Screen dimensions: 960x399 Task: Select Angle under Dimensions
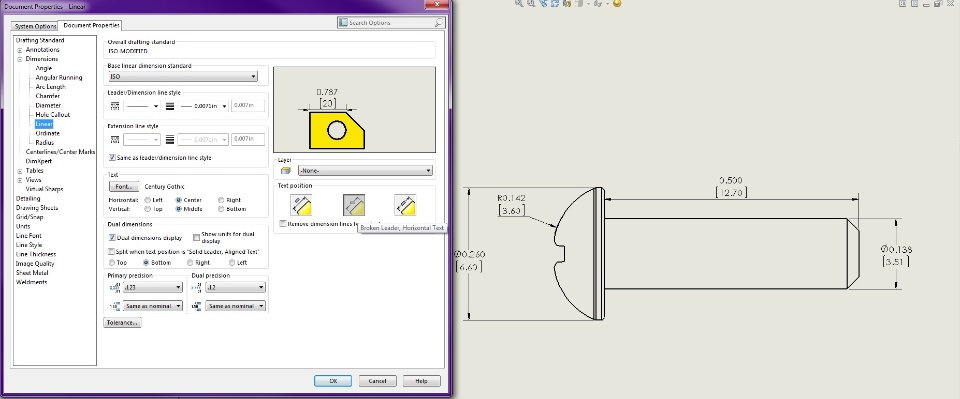coord(43,69)
